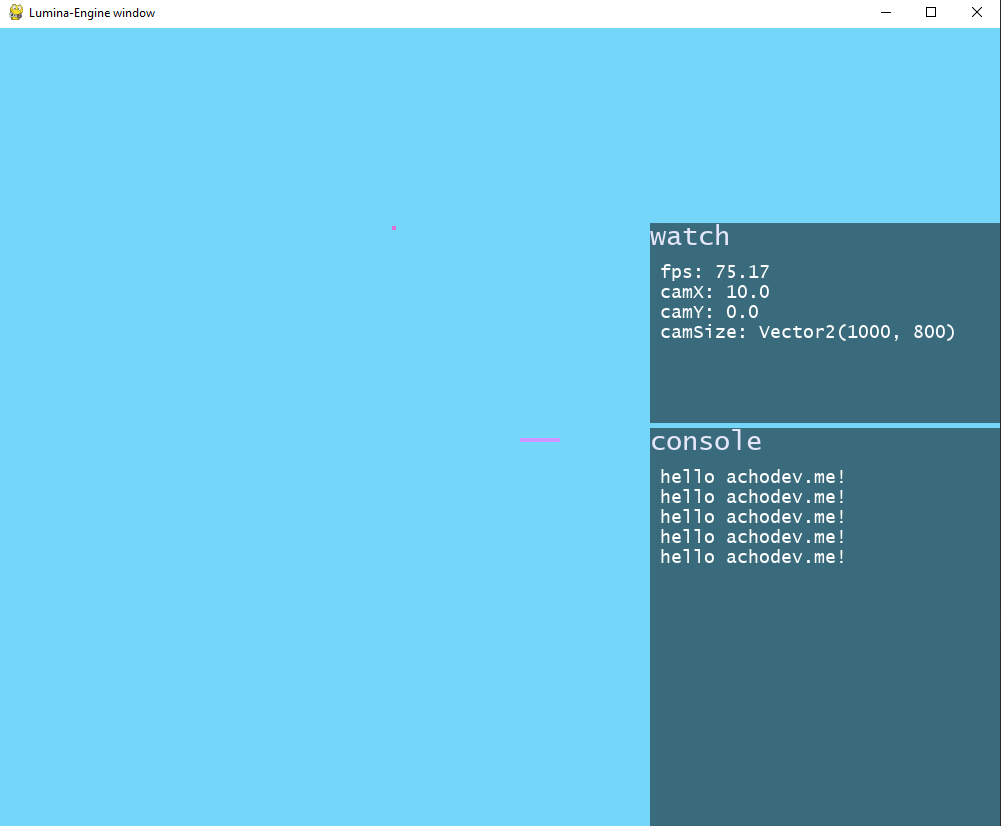Select the fps readout in watch panel
The width and height of the screenshot is (1001, 826).
click(714, 272)
